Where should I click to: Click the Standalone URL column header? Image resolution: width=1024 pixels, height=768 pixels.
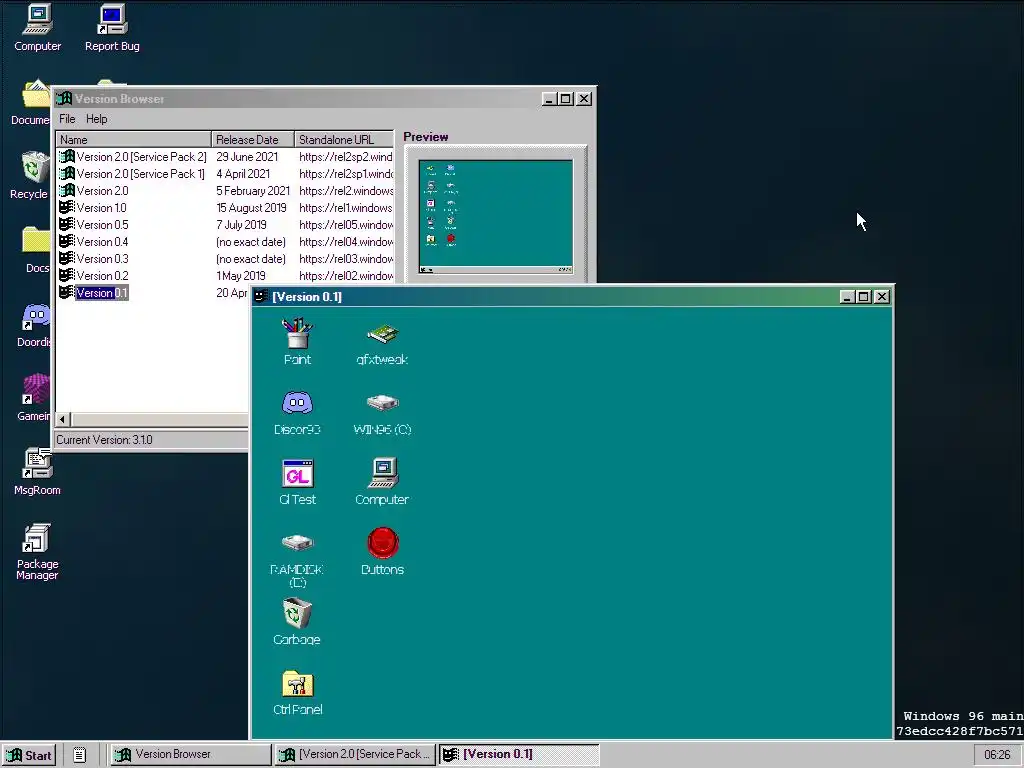(x=344, y=139)
